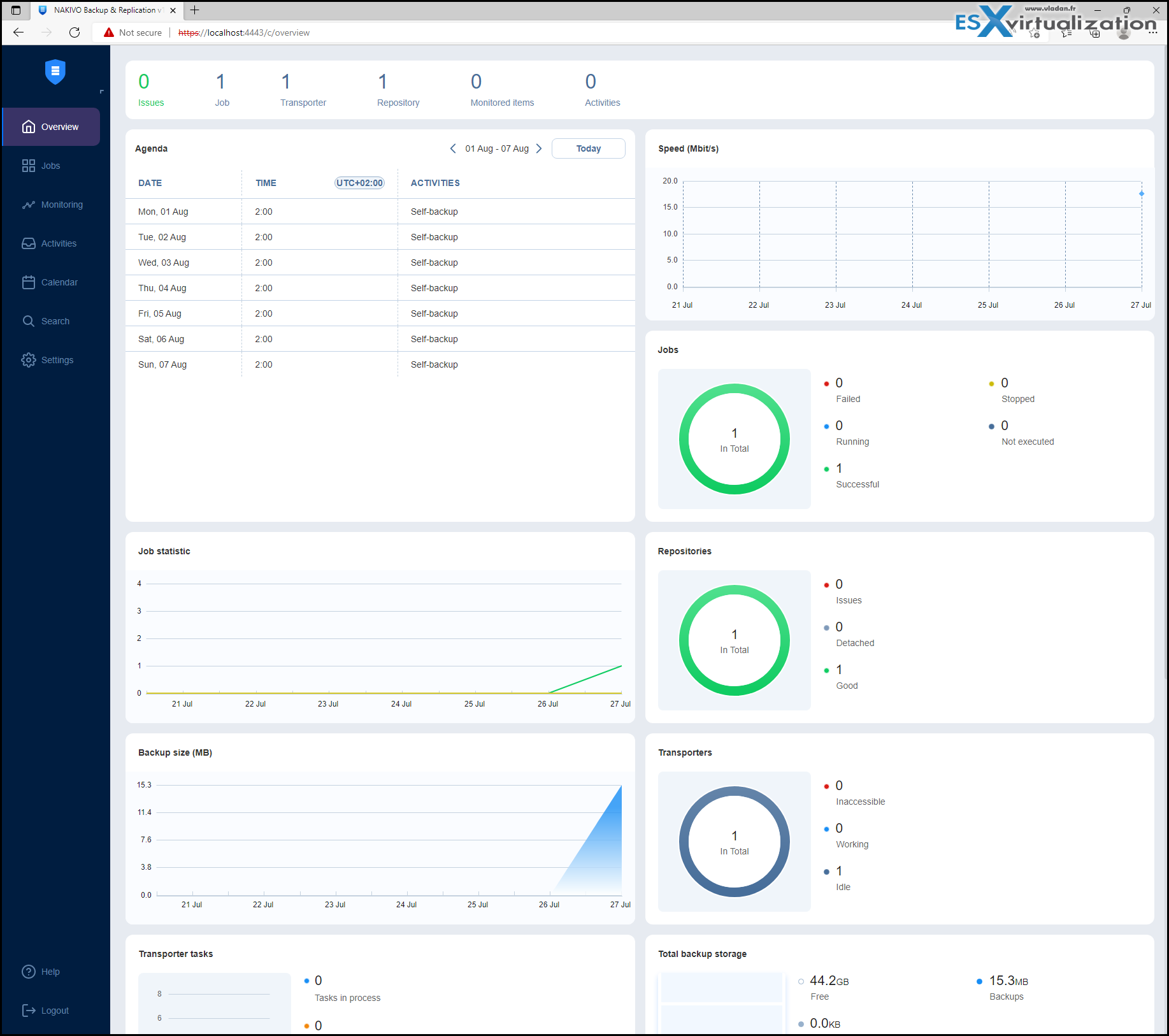Screen dimensions: 1169x1036
Task: Click the Today button in Agenda
Action: [588, 148]
